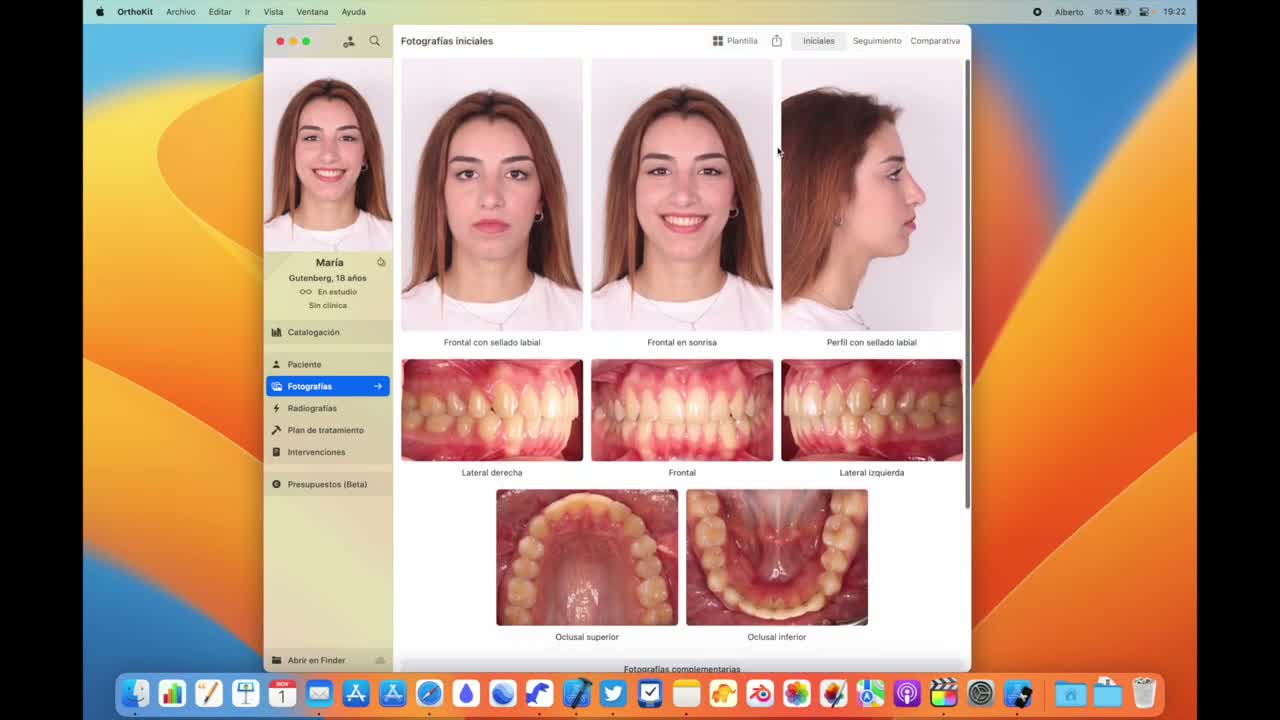Open the Ayuda menu
Viewport: 1280px width, 720px height.
tap(353, 12)
